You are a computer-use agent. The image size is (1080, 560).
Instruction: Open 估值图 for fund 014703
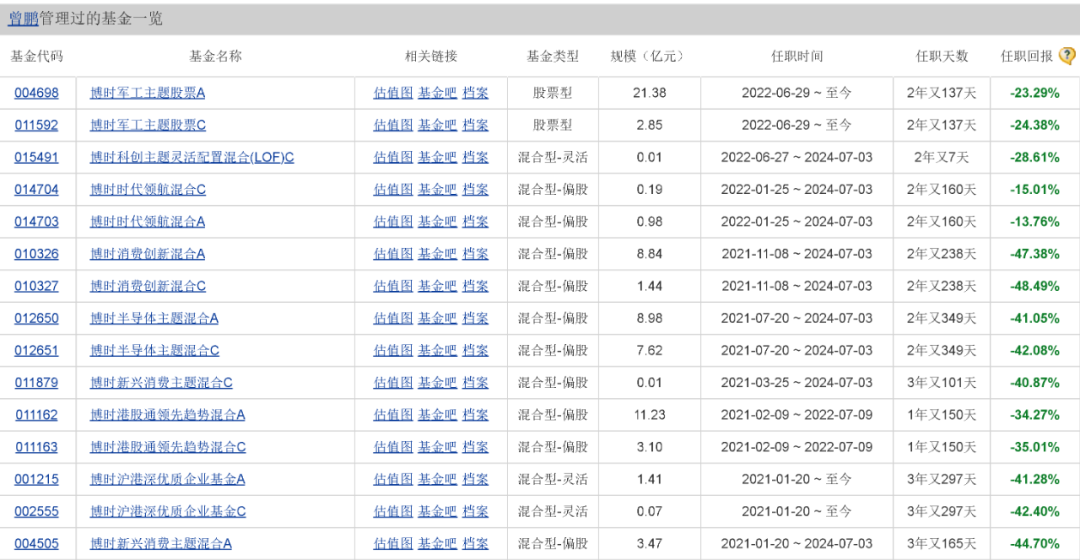(393, 221)
